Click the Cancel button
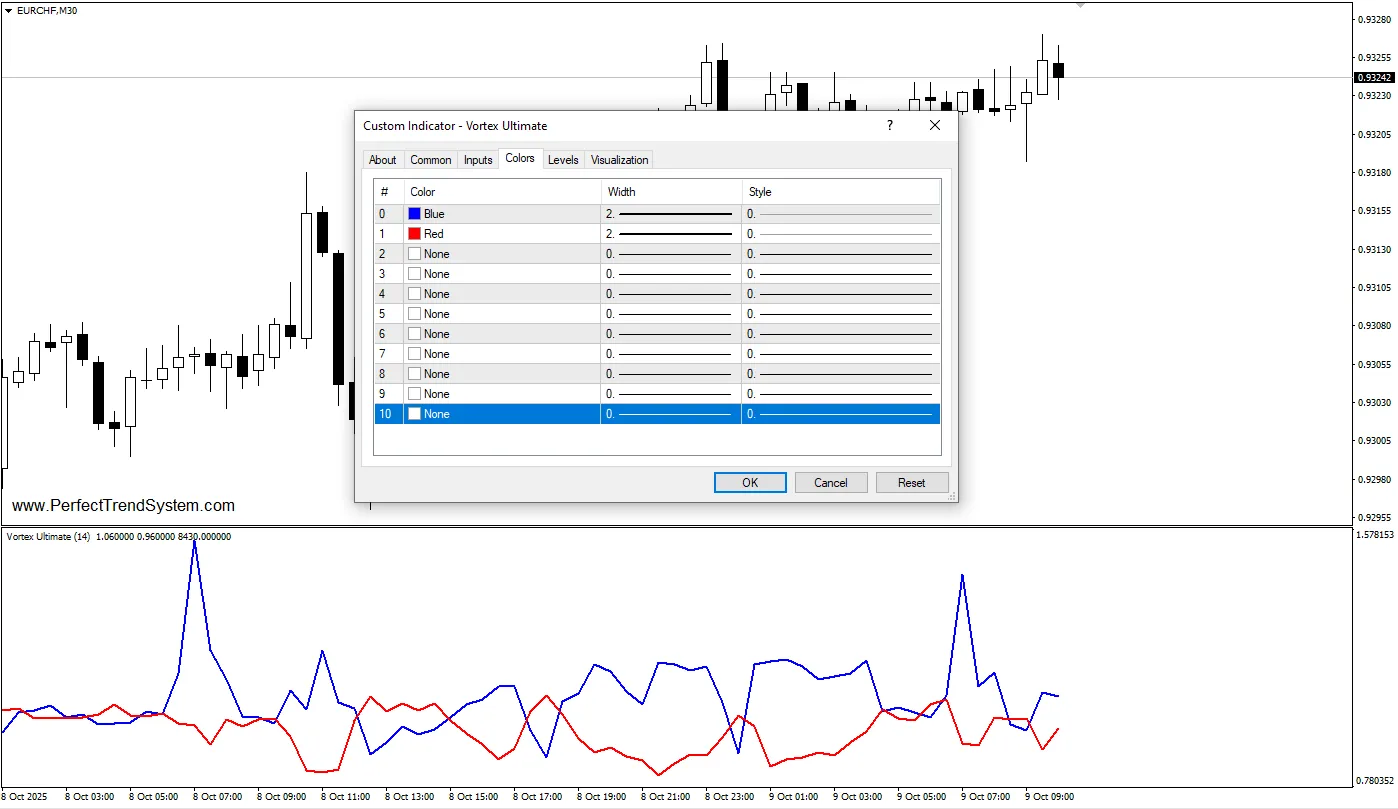The width and height of the screenshot is (1398, 809). click(830, 483)
